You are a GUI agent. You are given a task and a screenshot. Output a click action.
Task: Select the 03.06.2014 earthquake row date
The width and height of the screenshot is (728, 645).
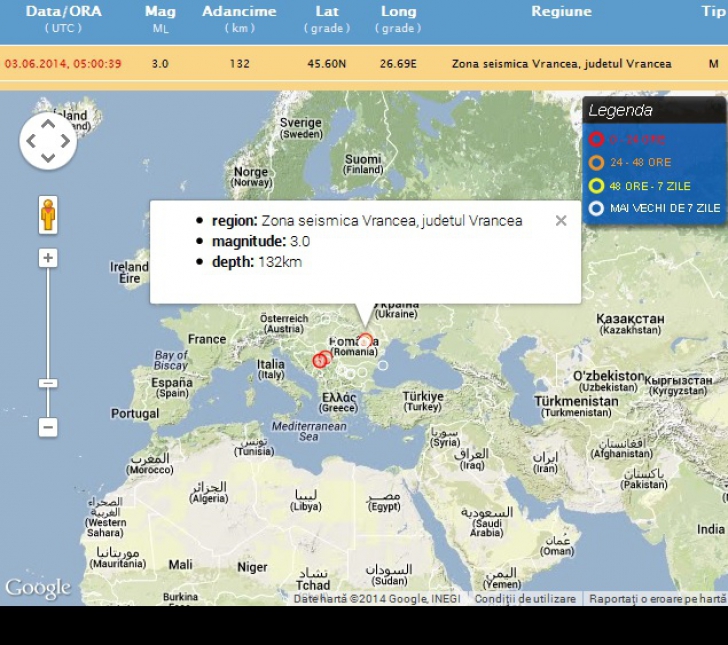pyautogui.click(x=63, y=64)
